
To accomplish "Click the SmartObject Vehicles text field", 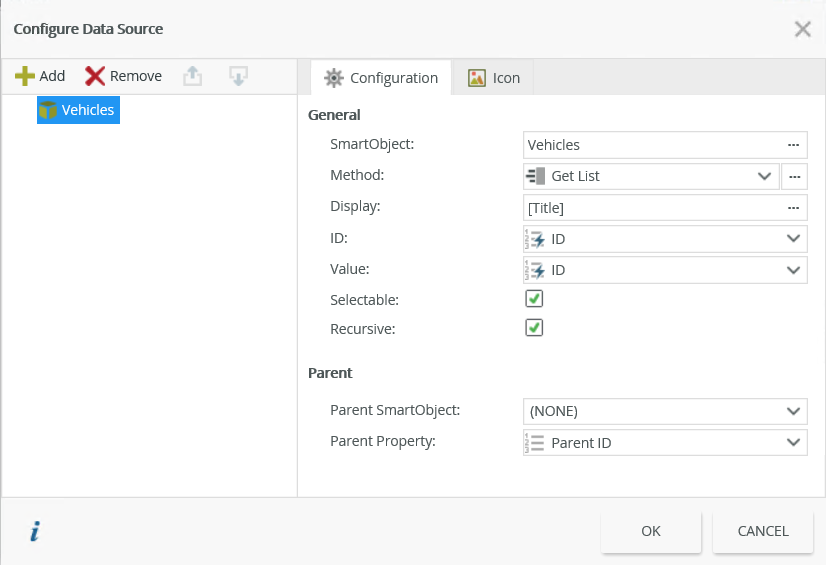I will (x=650, y=145).
